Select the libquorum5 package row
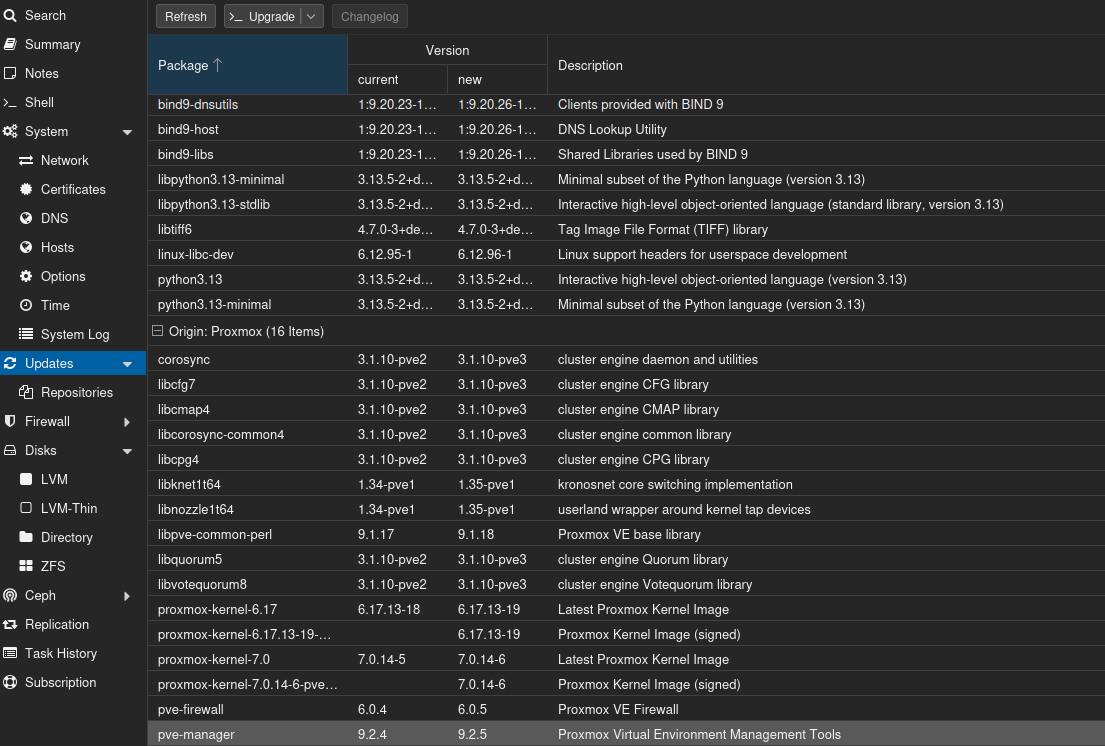The image size is (1105, 746). pyautogui.click(x=626, y=559)
